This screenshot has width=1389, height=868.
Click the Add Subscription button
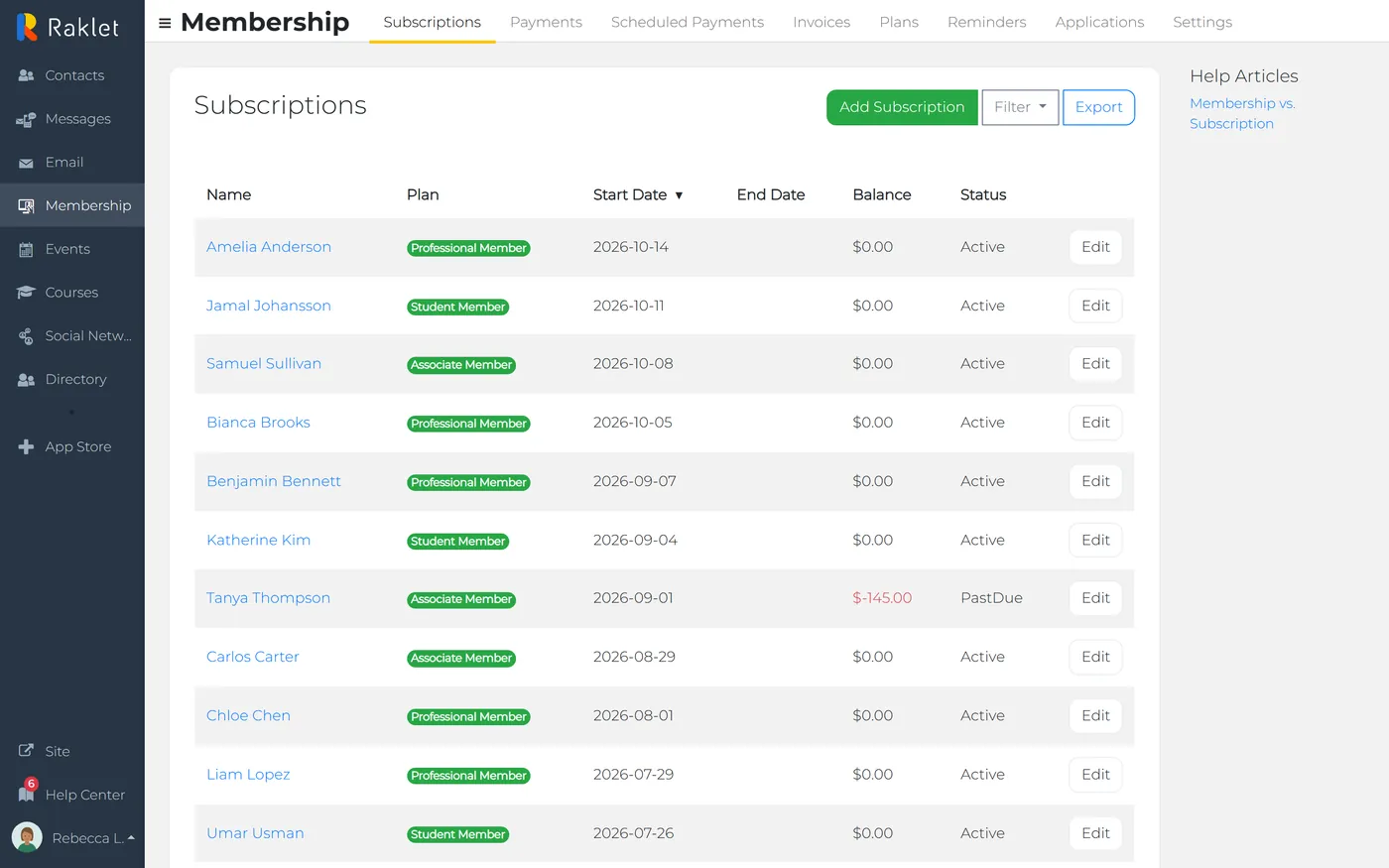point(902,107)
